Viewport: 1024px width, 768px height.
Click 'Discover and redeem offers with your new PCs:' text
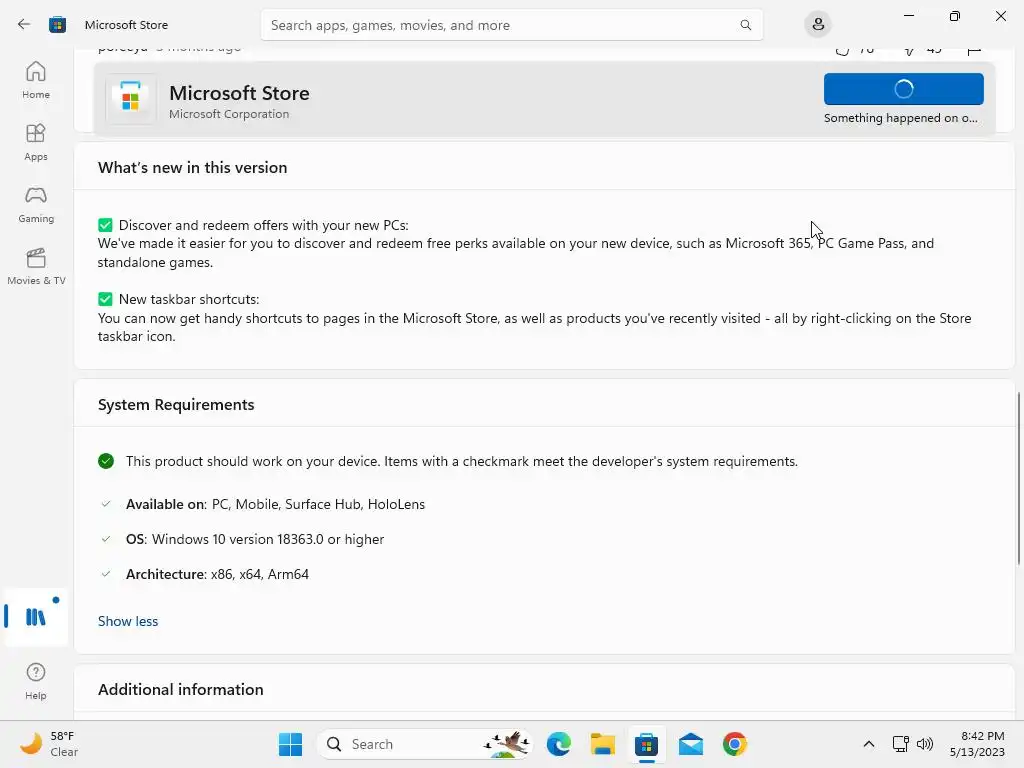coord(264,225)
